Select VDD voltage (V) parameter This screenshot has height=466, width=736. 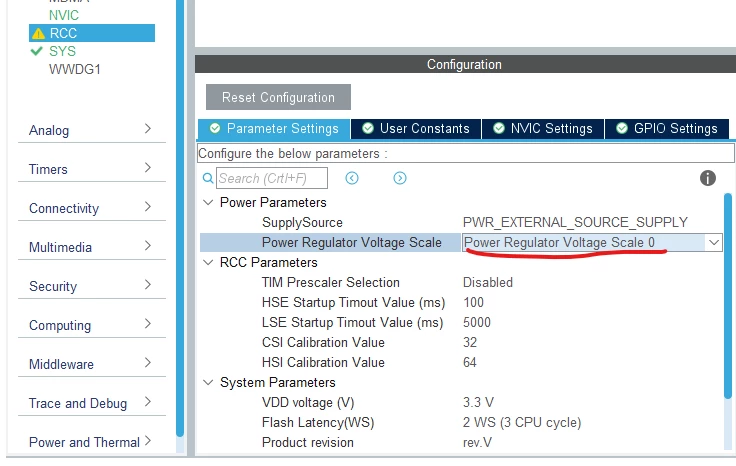pyautogui.click(x=308, y=403)
